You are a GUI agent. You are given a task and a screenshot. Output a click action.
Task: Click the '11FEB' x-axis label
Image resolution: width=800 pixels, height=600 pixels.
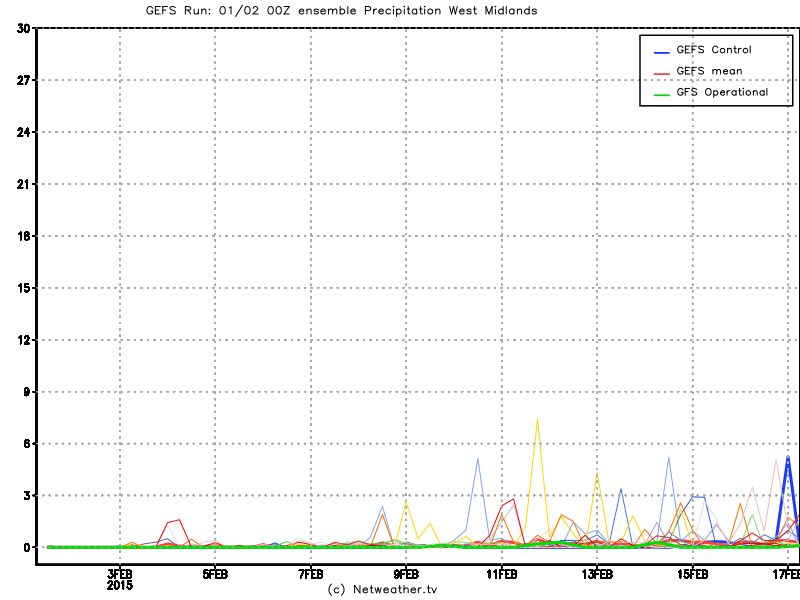[502, 574]
